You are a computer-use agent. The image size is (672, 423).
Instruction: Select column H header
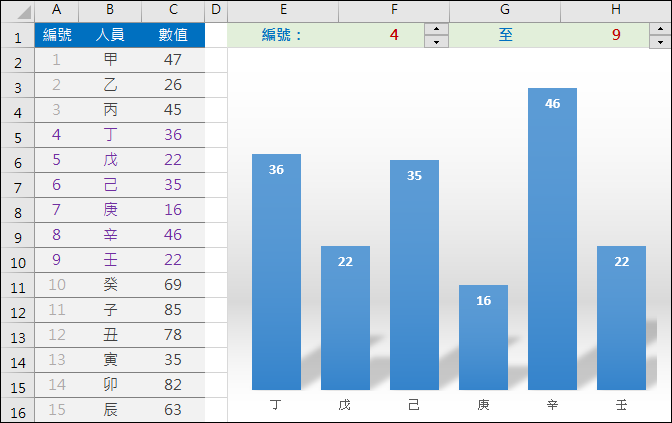click(616, 11)
